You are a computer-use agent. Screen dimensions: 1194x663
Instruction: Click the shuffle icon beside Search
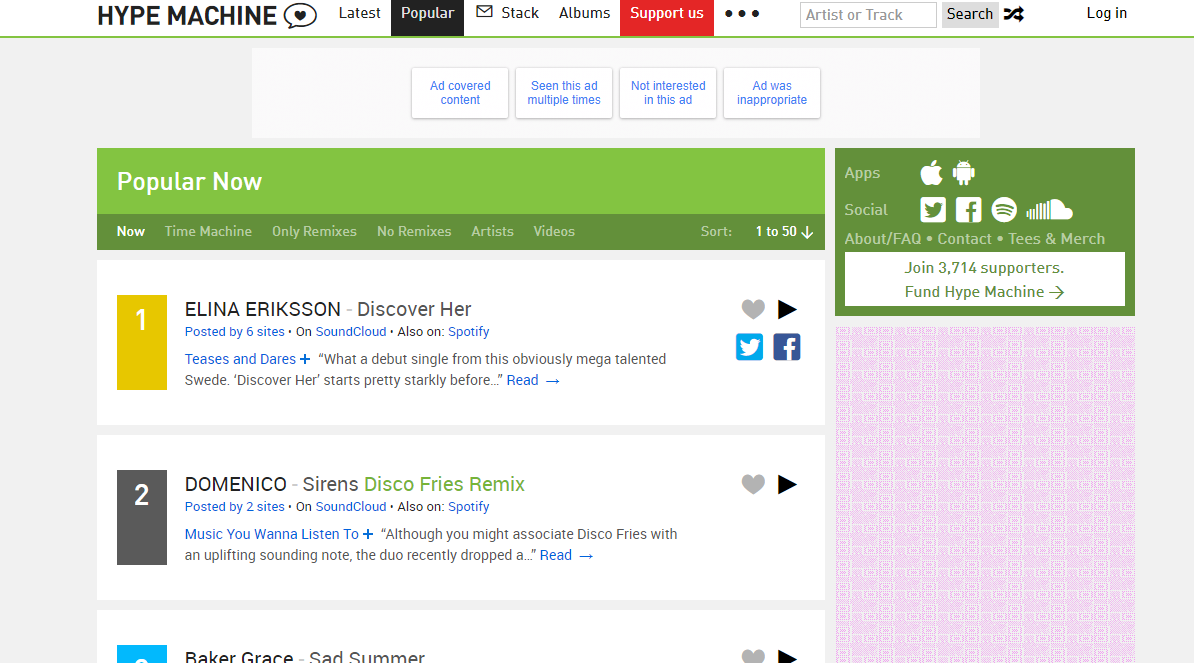tap(1014, 14)
